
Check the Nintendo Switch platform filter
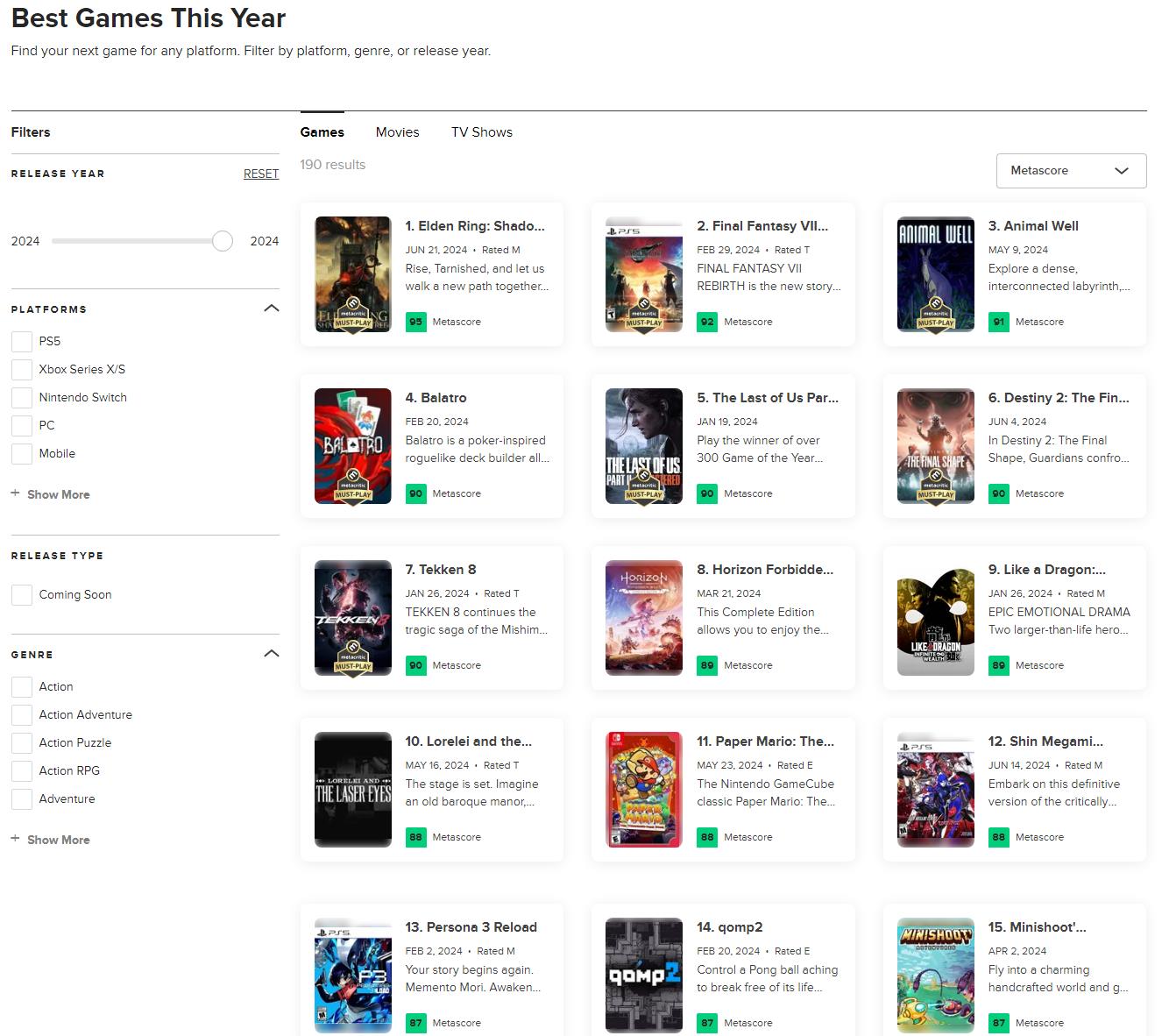point(21,397)
